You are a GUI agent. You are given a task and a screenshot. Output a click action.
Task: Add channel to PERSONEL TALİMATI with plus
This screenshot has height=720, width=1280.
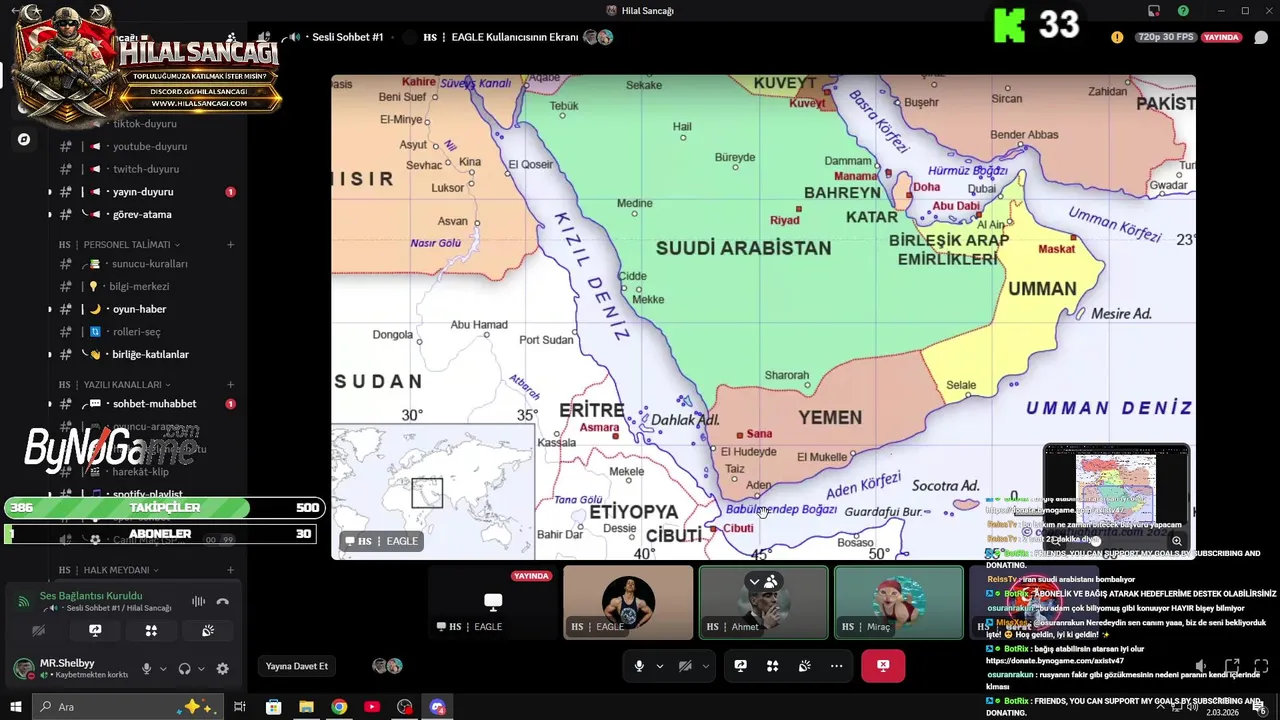click(231, 244)
